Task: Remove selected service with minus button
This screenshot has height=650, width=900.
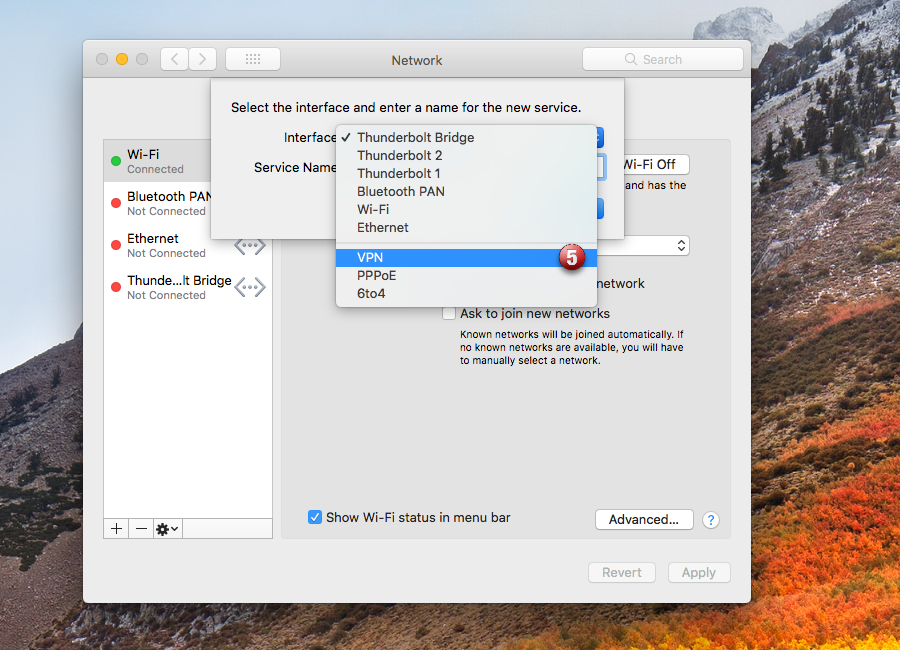Action: point(141,528)
